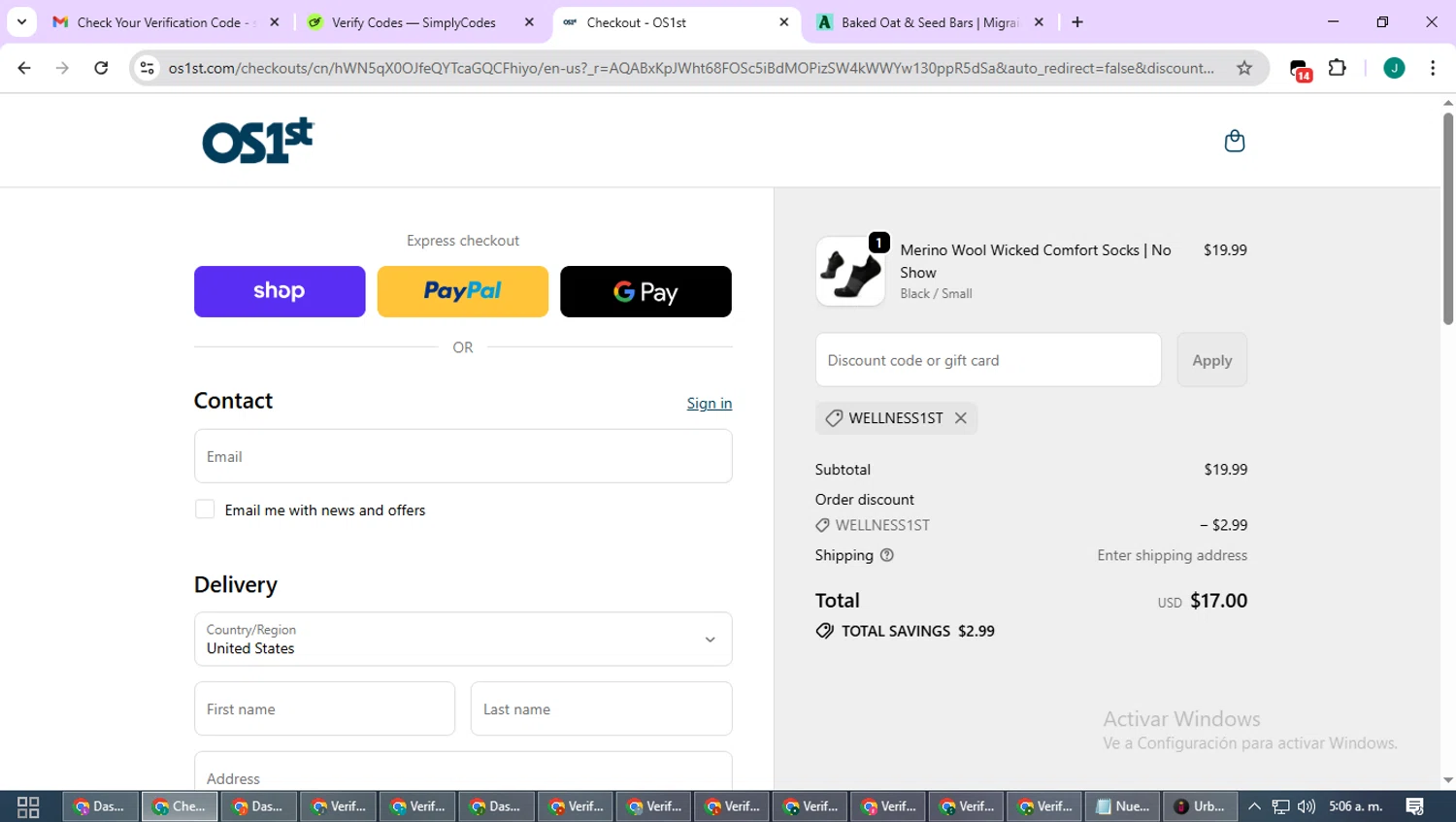
Task: Click the Last name field
Action: 601,708
